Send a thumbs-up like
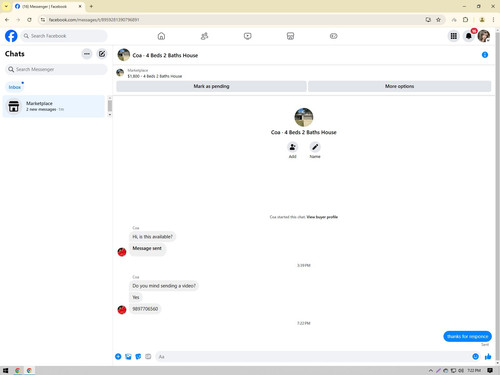This screenshot has width=500, height=375. pos(488,357)
